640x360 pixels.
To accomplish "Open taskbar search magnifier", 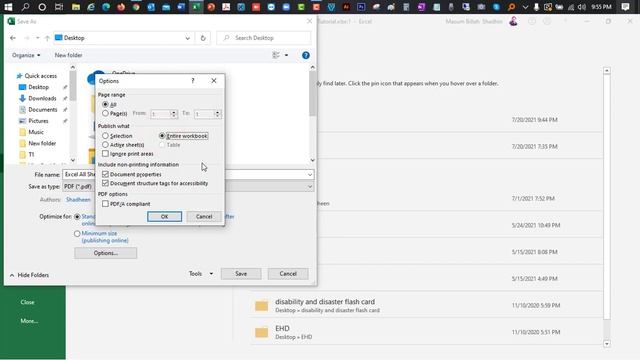I will [25, 7].
